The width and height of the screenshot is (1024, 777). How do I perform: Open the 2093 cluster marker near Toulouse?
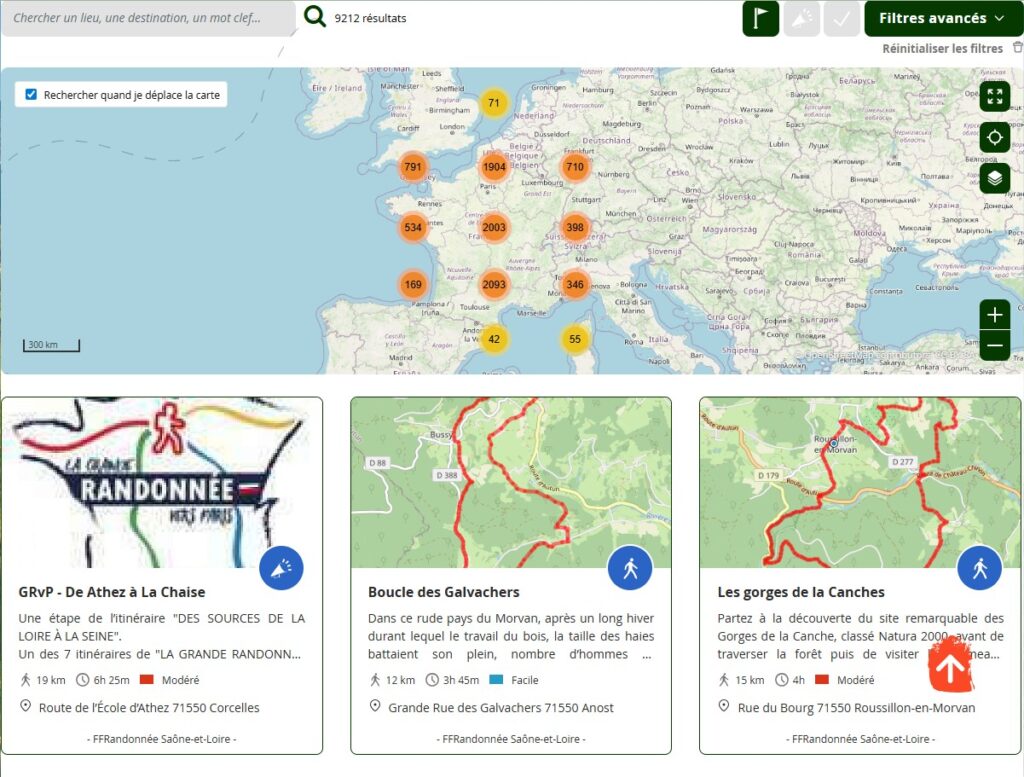coord(494,284)
